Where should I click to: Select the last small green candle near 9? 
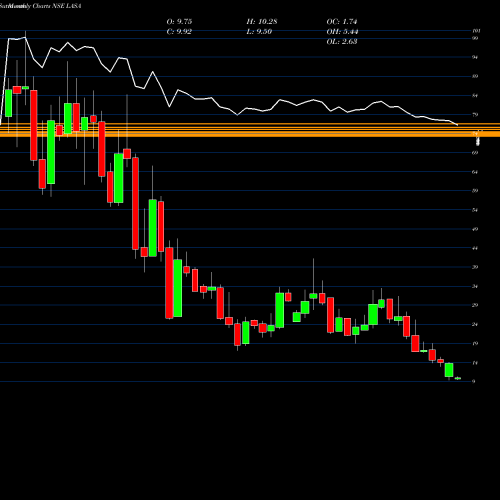coord(458,378)
